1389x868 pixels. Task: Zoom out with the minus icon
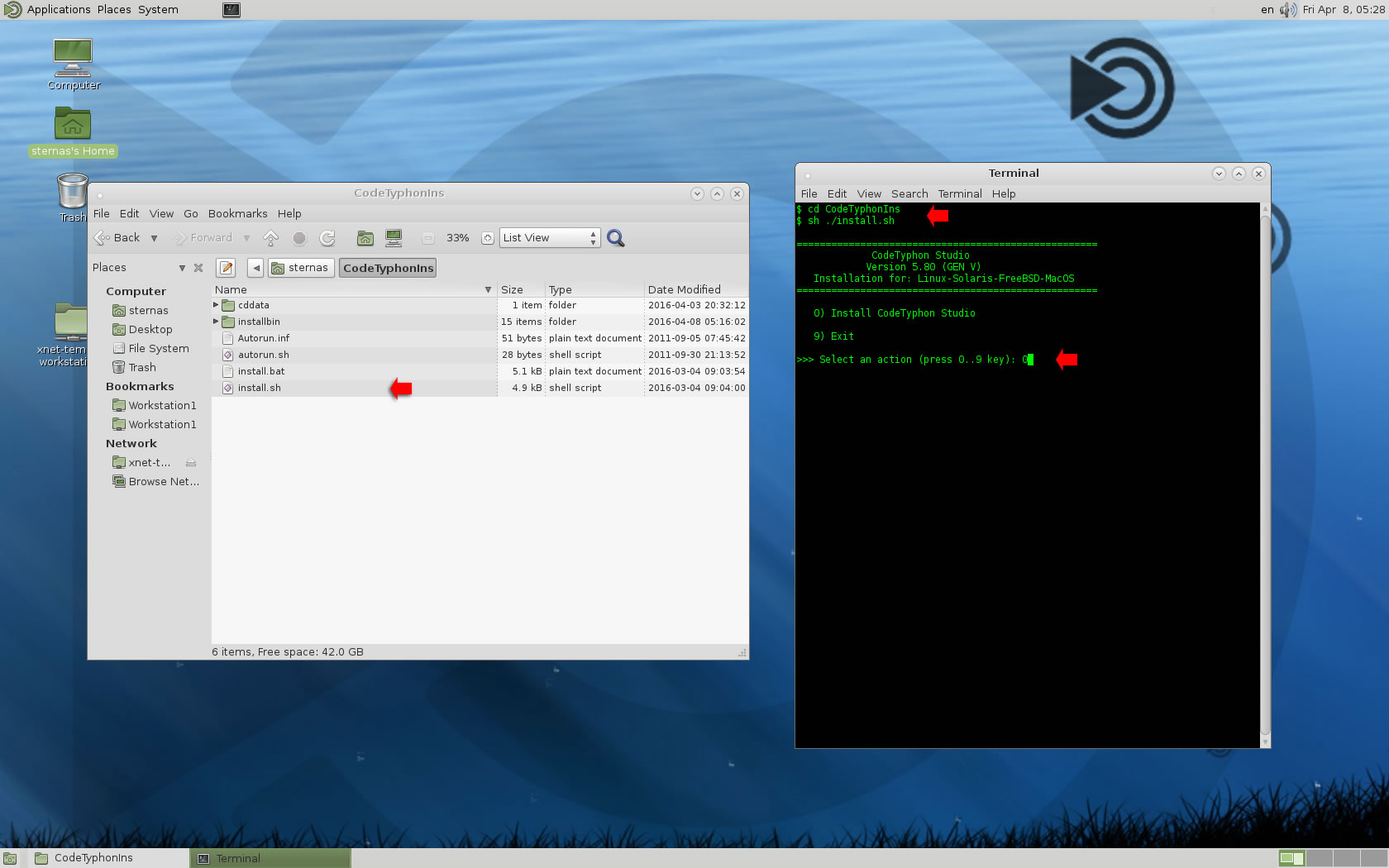click(x=427, y=238)
